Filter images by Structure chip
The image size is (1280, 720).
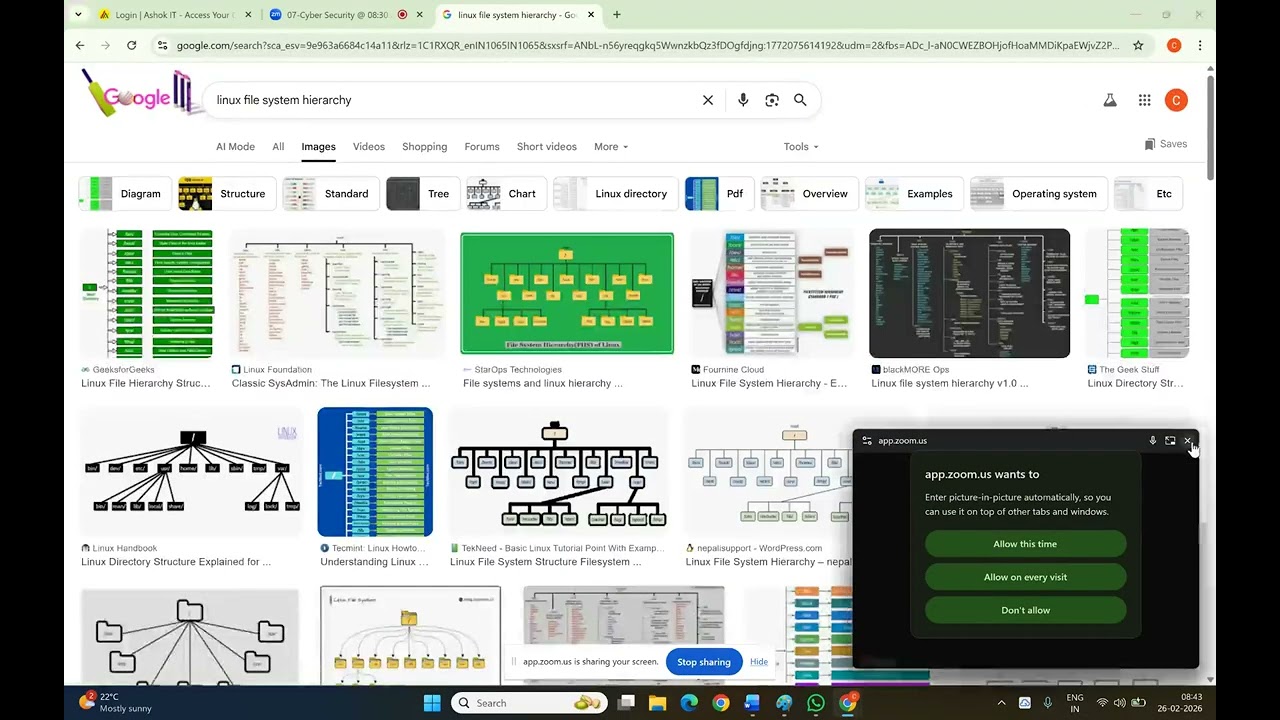pyautogui.click(x=226, y=194)
